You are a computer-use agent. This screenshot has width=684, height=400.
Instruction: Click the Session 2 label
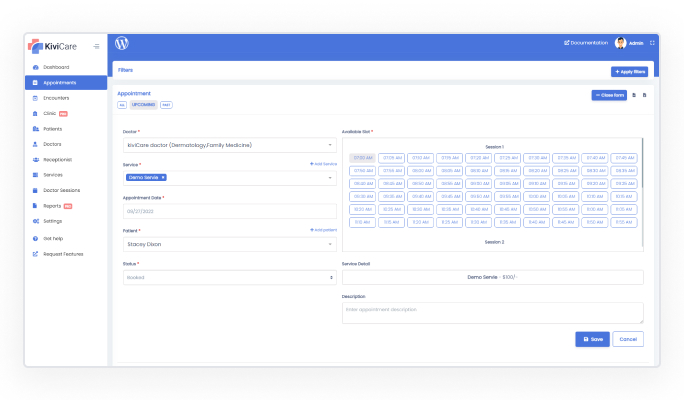point(494,242)
